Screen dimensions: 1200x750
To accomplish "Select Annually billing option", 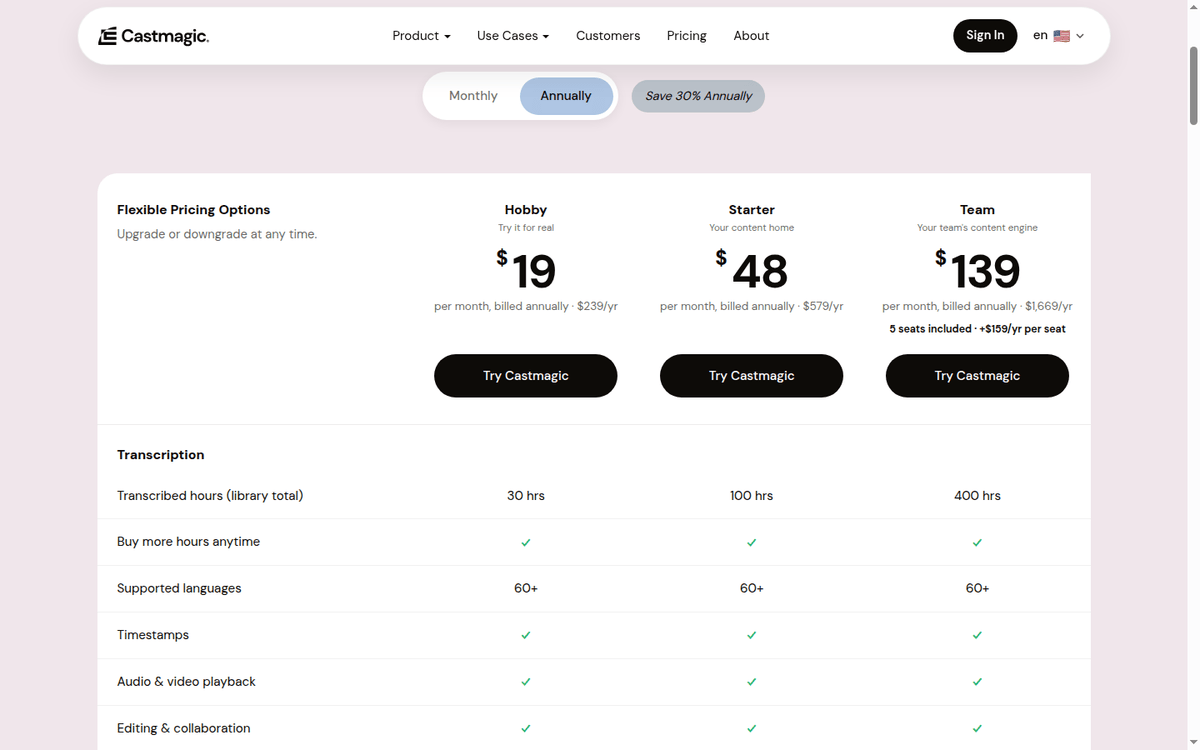I will [x=566, y=96].
